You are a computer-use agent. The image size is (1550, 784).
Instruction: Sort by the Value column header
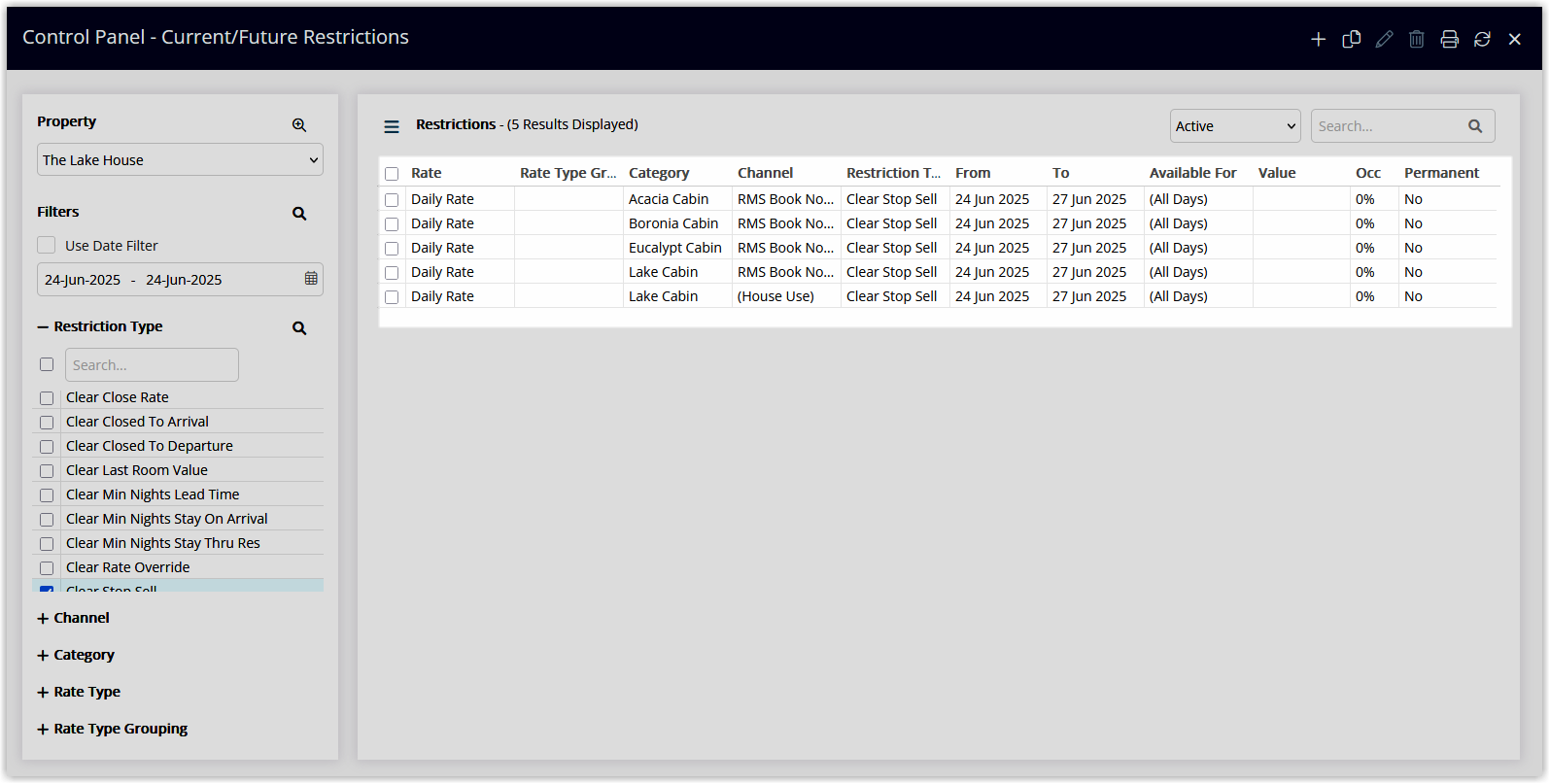(1277, 173)
